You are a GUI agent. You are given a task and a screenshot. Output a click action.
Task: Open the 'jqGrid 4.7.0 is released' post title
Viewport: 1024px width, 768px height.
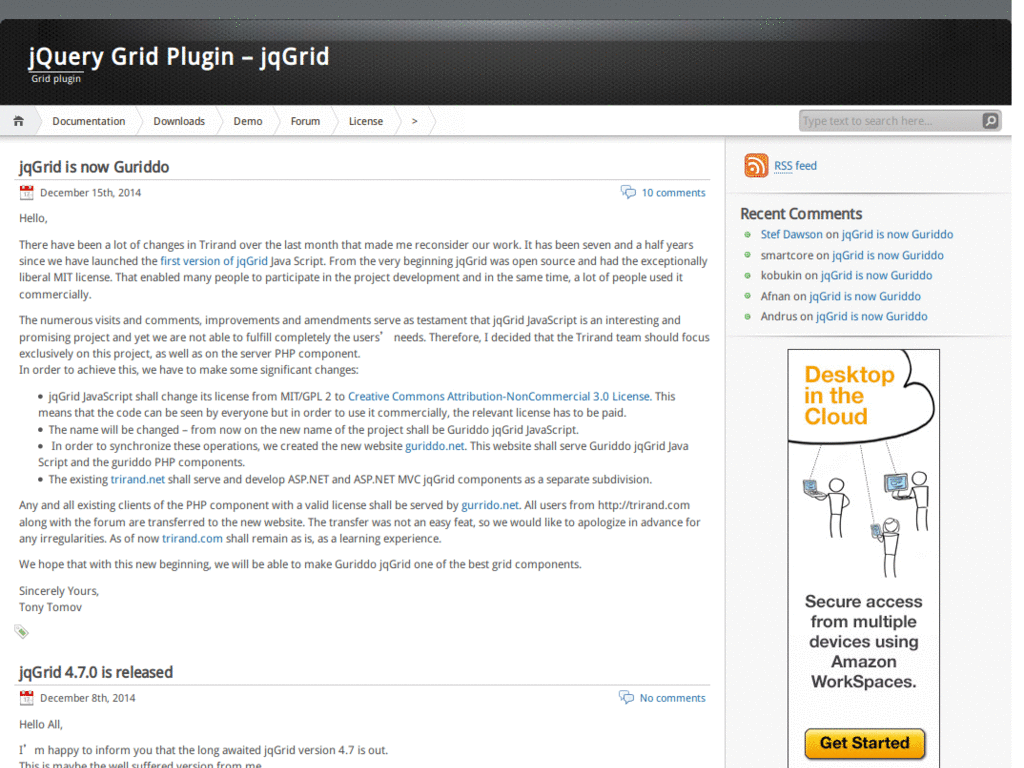pyautogui.click(x=96, y=672)
